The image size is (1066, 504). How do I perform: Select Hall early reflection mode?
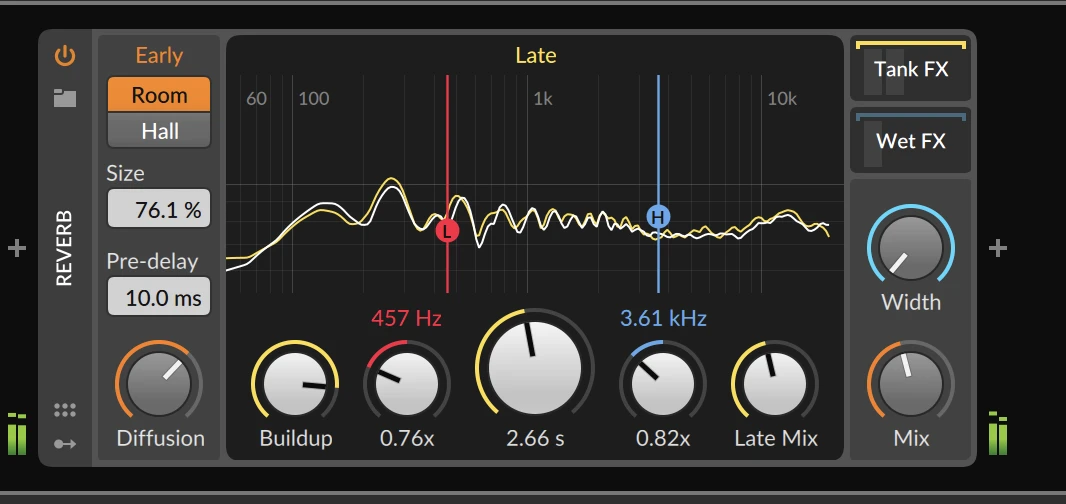click(160, 131)
